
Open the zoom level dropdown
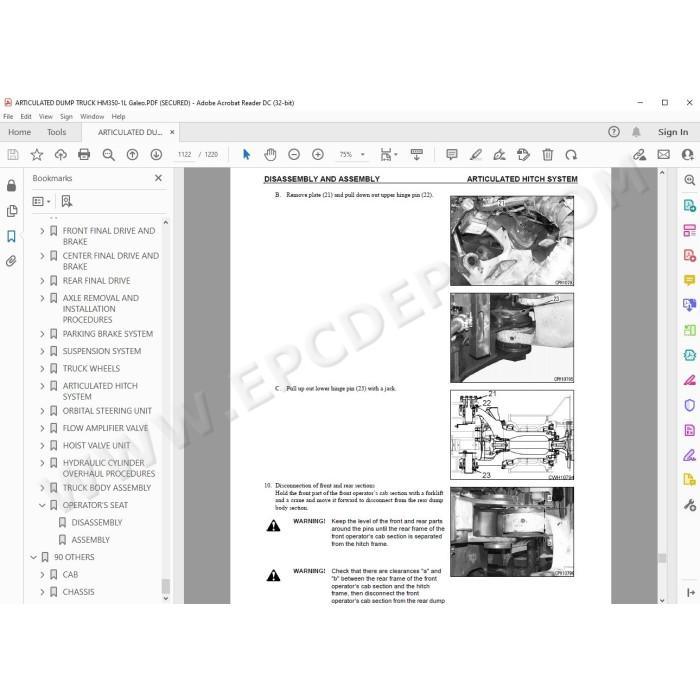[362, 154]
